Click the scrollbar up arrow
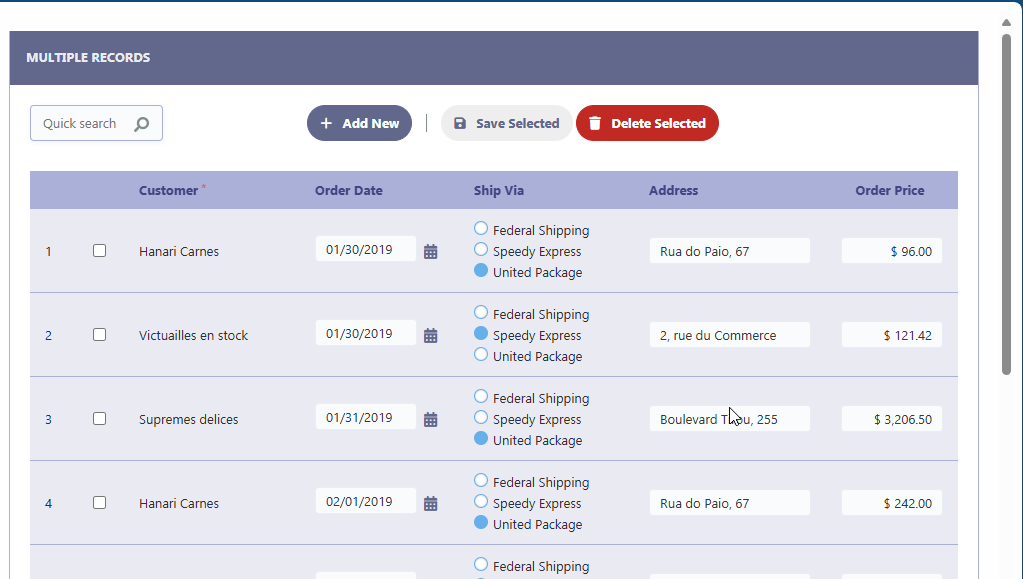This screenshot has width=1023, height=579. [1006, 21]
